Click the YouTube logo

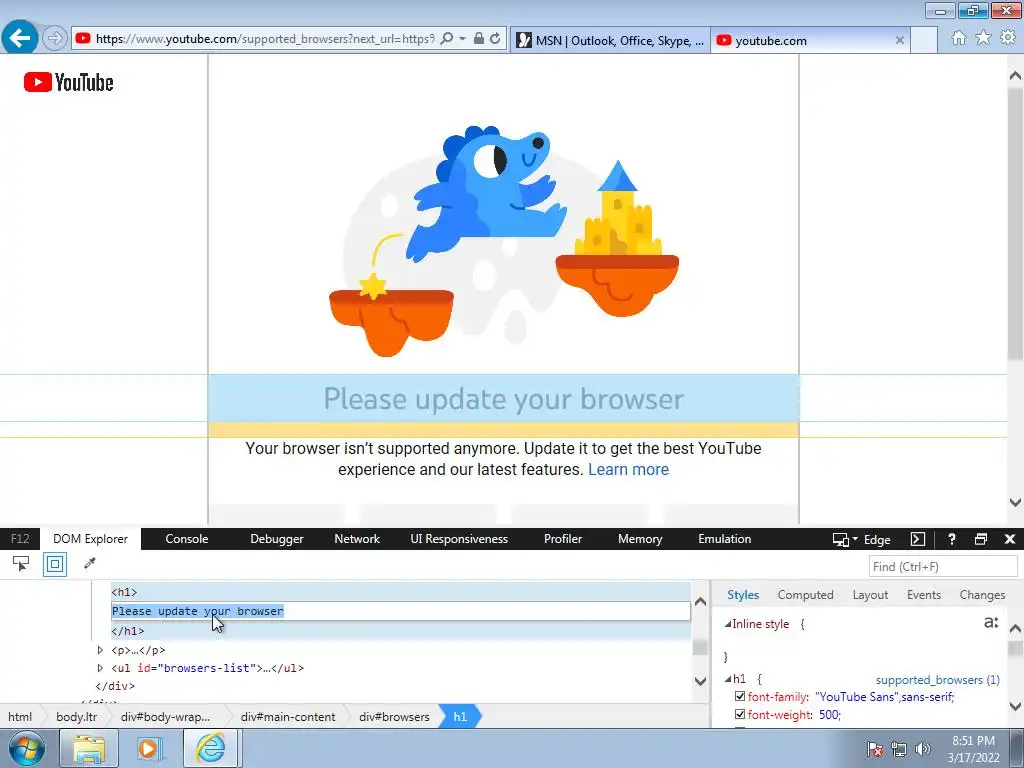coord(69,82)
